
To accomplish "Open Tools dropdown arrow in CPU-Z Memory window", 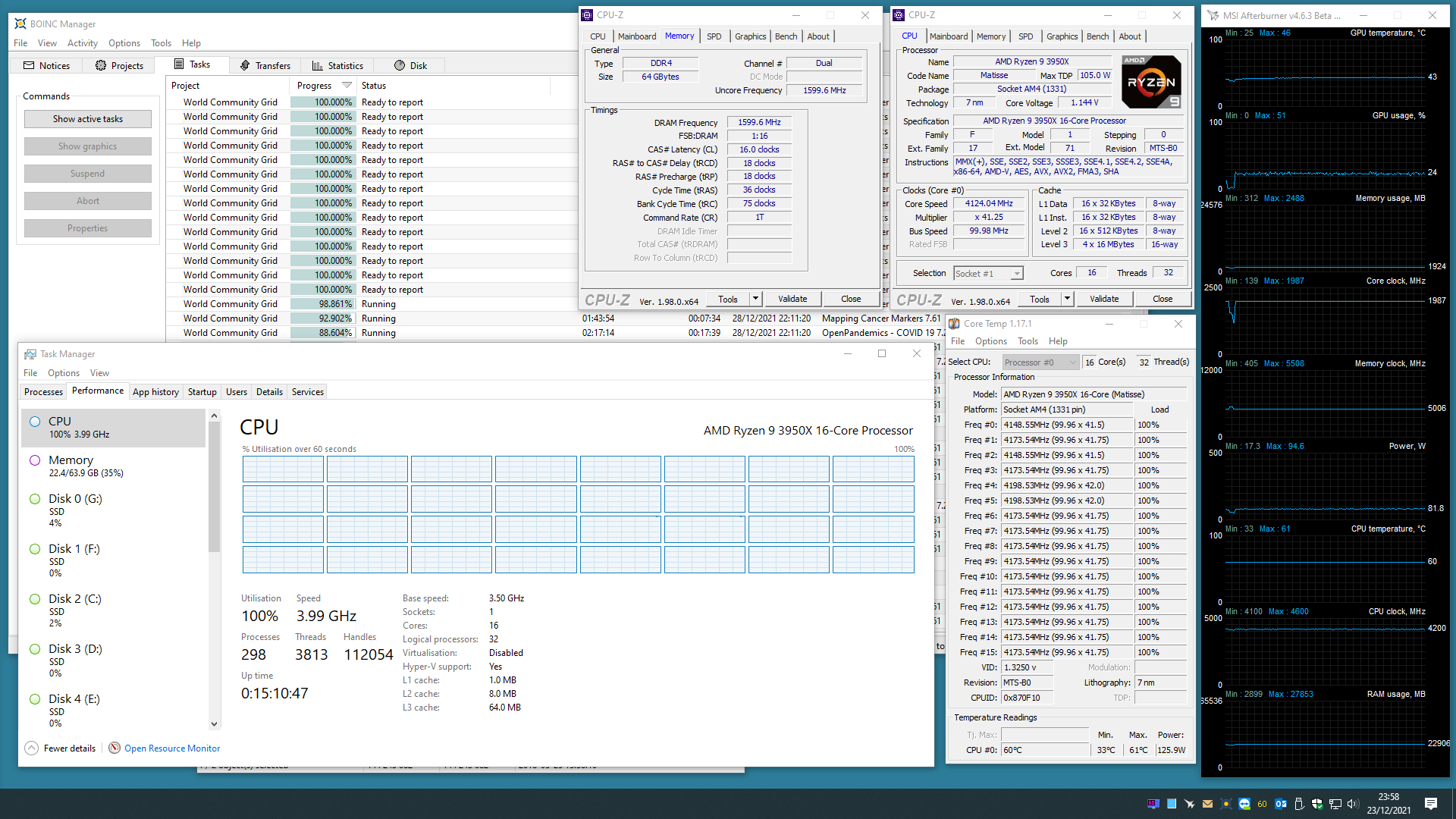I will pos(755,299).
